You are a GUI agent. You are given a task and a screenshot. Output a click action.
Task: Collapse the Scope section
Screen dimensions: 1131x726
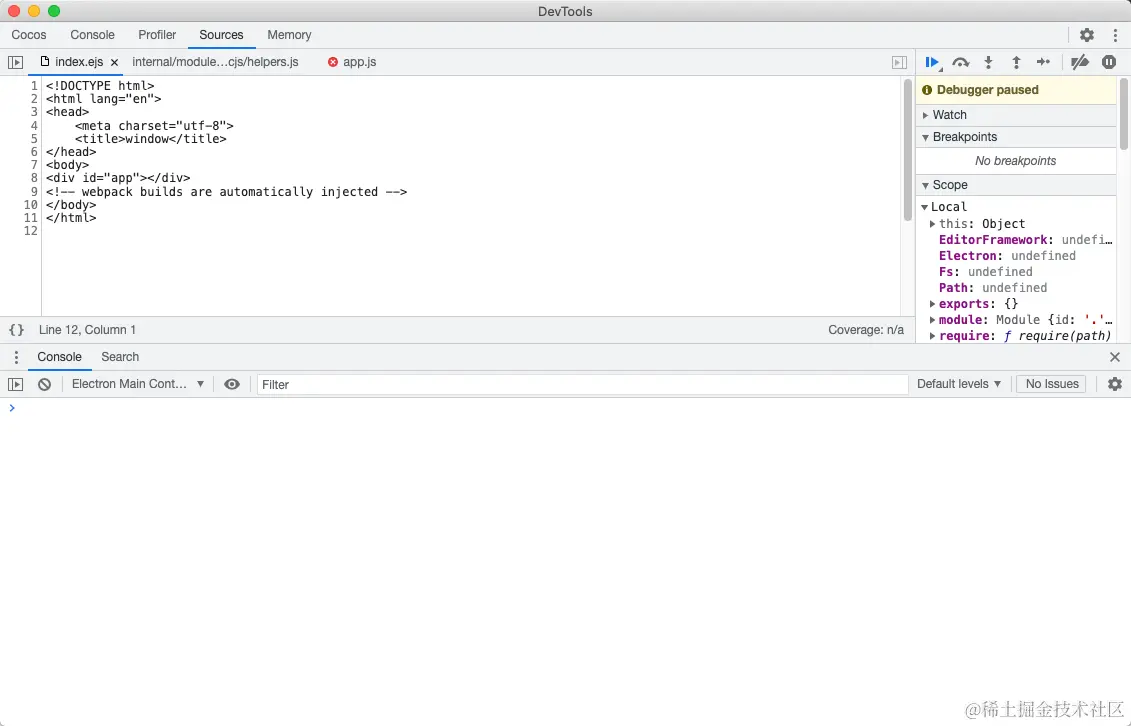coord(1016,185)
